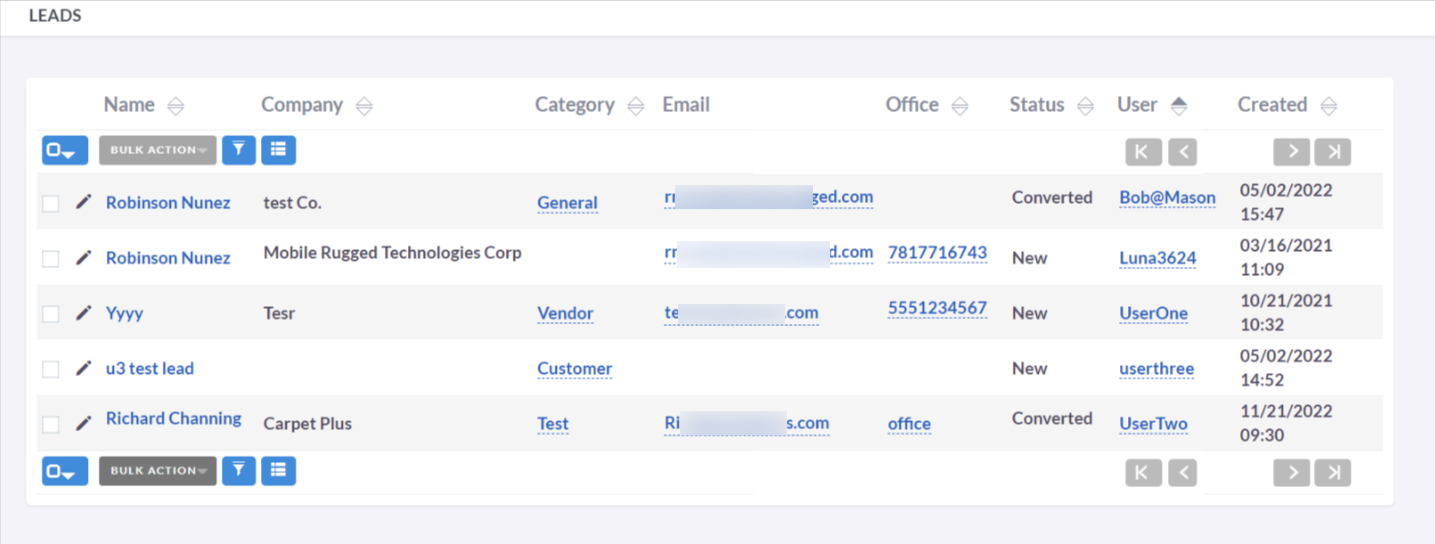Click the edit pencil for Yyyy lead
This screenshot has height=544, width=1435.
83,313
